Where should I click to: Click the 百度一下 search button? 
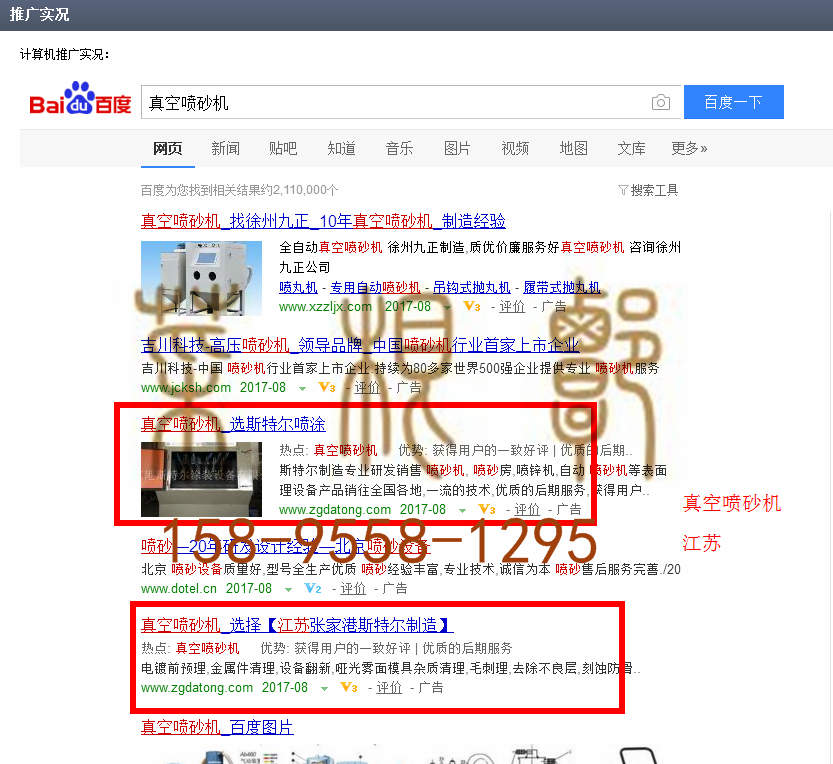(733, 102)
